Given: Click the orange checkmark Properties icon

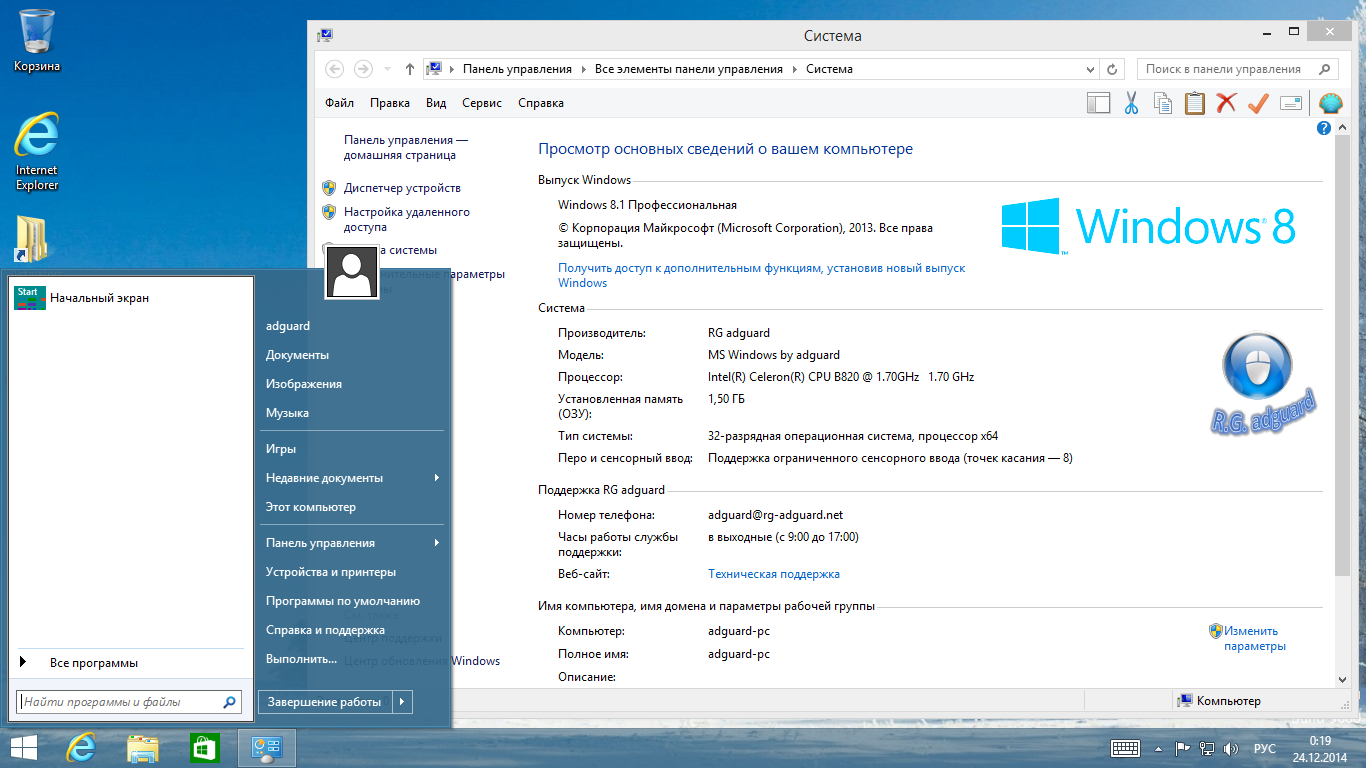Looking at the screenshot, I should point(1258,103).
